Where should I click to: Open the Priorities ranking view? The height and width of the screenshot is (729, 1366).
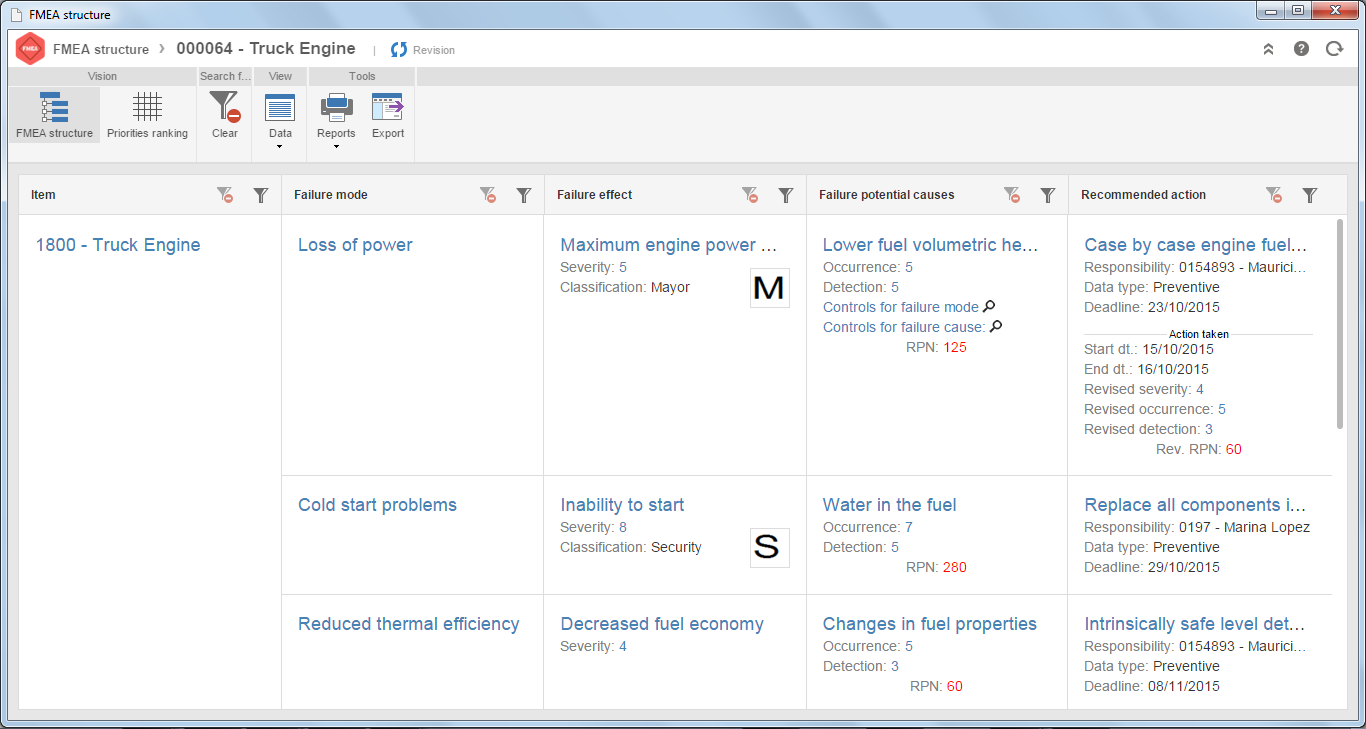[x=147, y=115]
